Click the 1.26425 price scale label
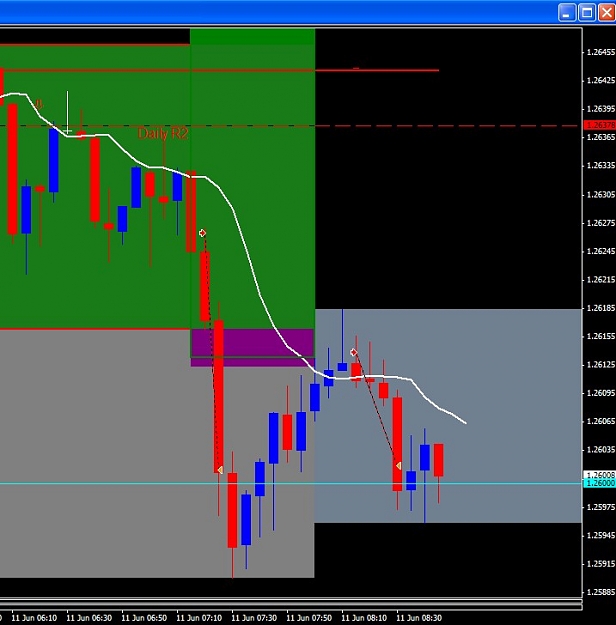 (601, 81)
